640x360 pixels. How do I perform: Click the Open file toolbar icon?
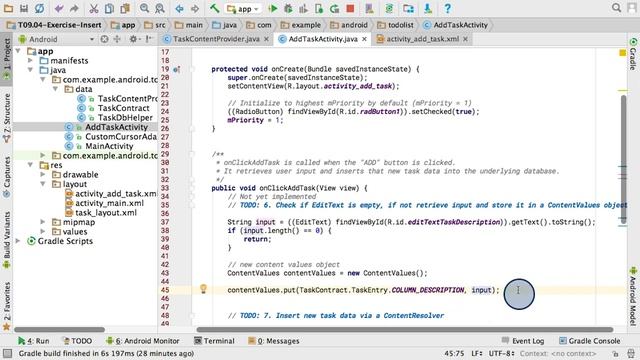coord(8,8)
